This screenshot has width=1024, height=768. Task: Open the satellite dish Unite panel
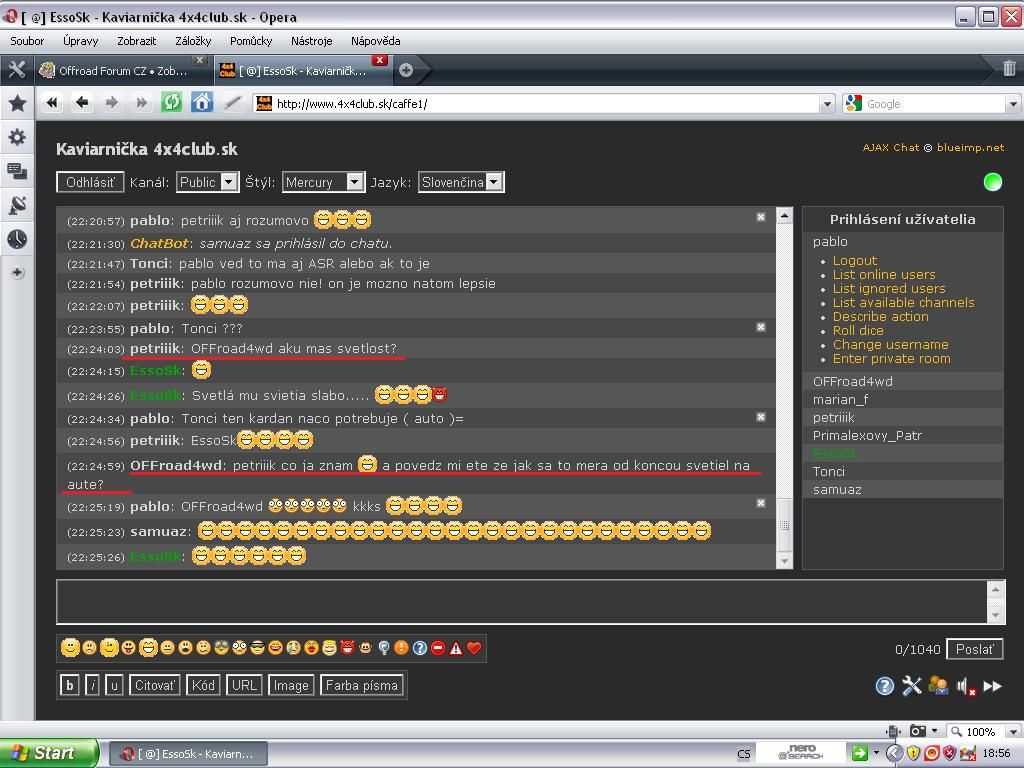click(x=18, y=205)
